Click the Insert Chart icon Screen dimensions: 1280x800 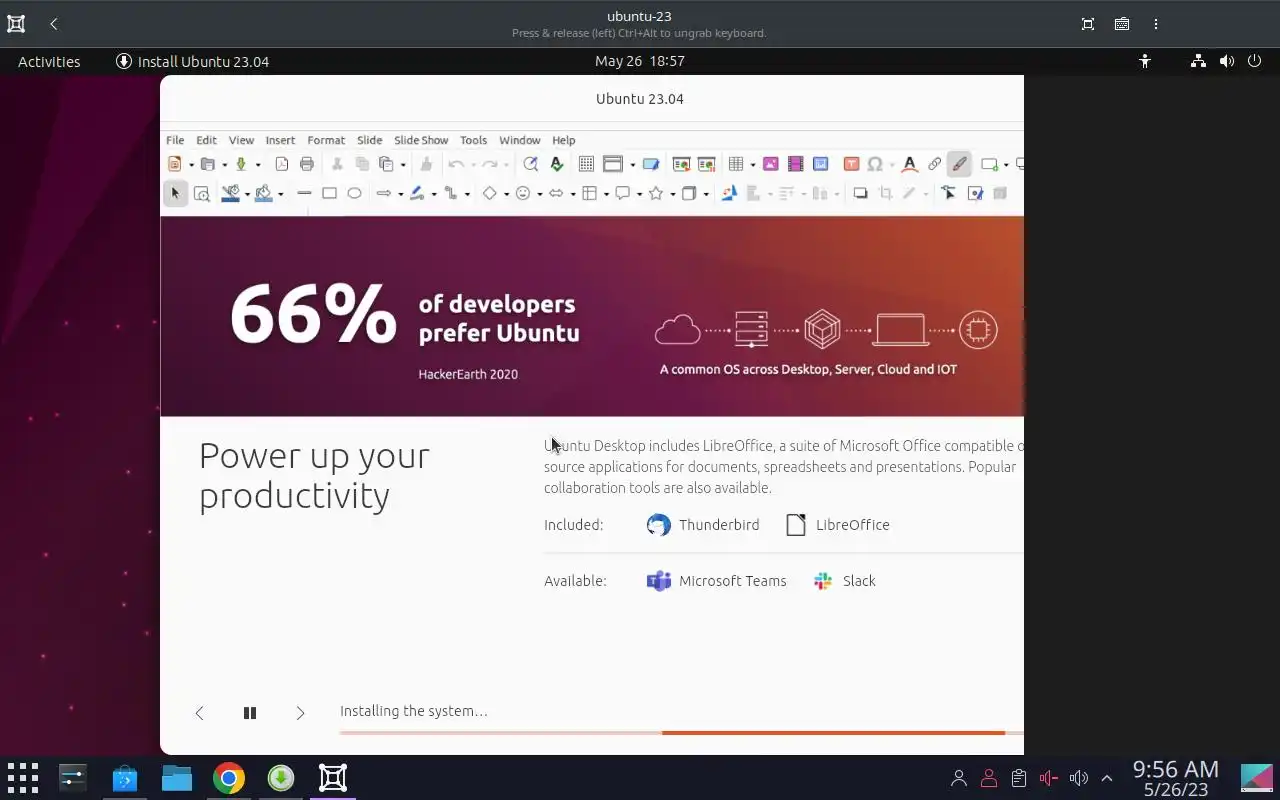(x=821, y=164)
